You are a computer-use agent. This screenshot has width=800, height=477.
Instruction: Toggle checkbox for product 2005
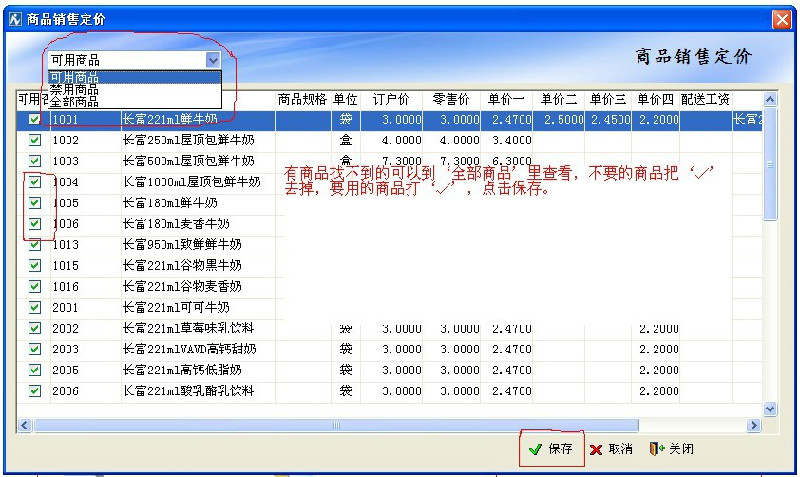point(34,370)
